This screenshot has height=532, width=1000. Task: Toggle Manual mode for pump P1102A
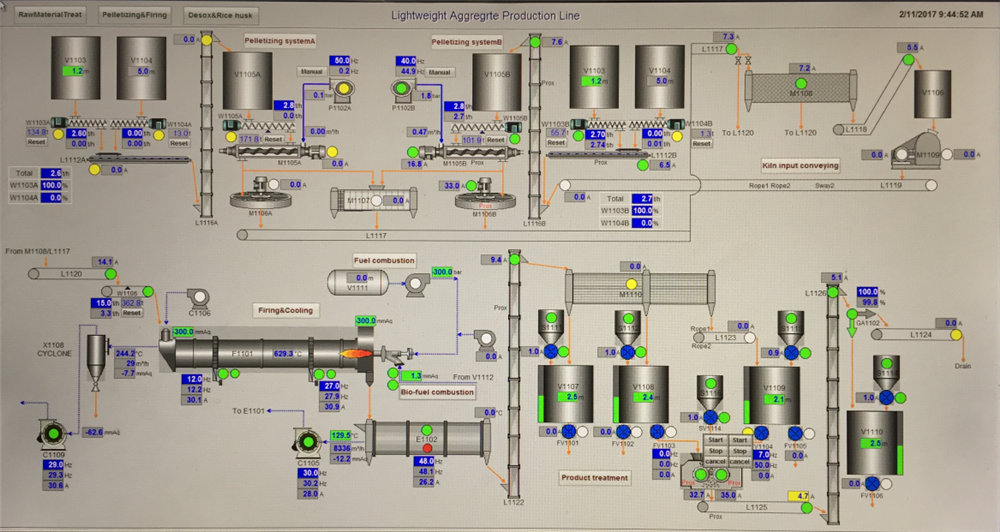tap(312, 71)
